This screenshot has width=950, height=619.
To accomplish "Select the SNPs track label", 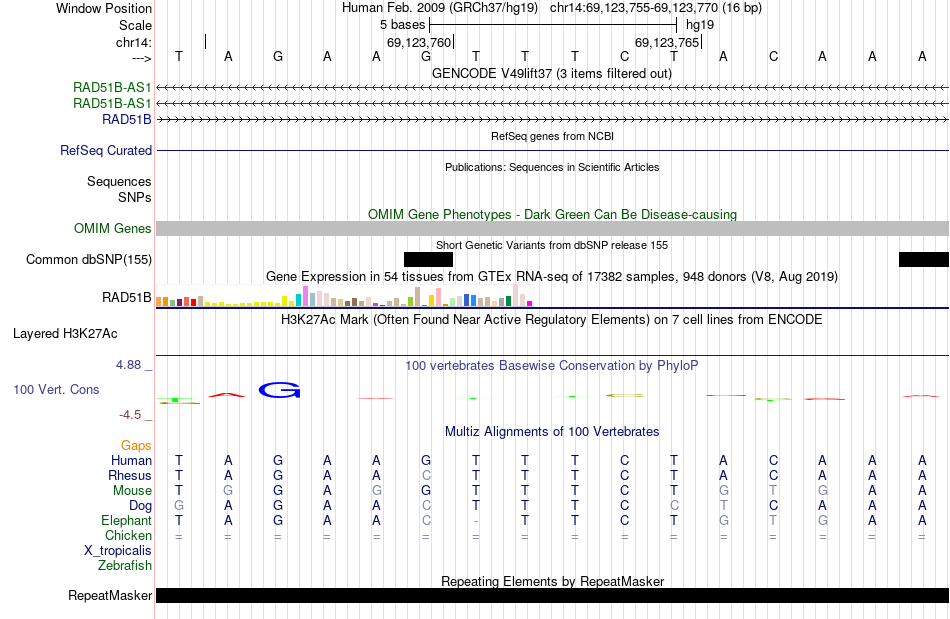I will pyautogui.click(x=135, y=197).
